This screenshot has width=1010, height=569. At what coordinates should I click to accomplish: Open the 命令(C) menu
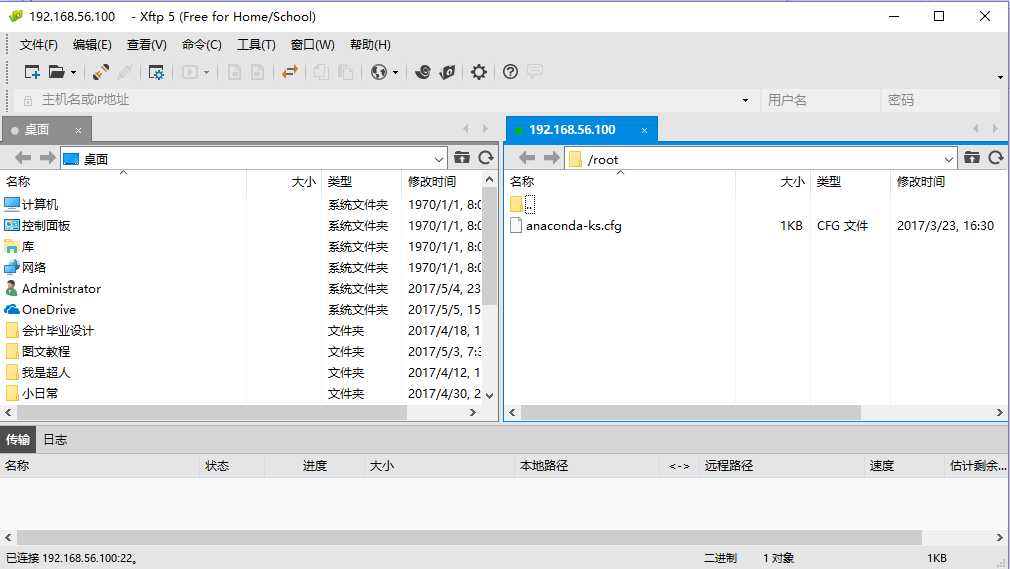pos(202,44)
